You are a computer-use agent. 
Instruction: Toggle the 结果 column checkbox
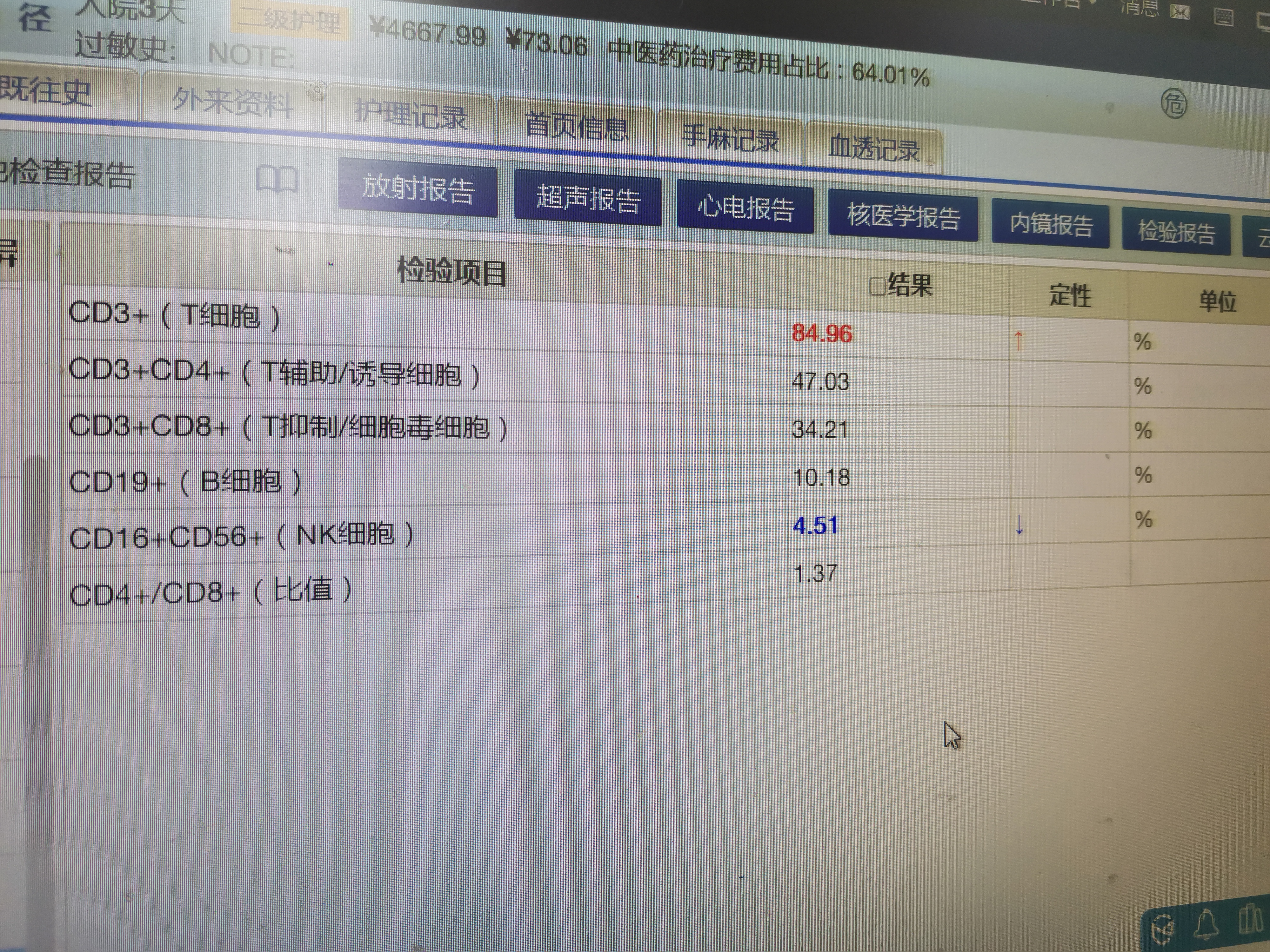click(877, 286)
